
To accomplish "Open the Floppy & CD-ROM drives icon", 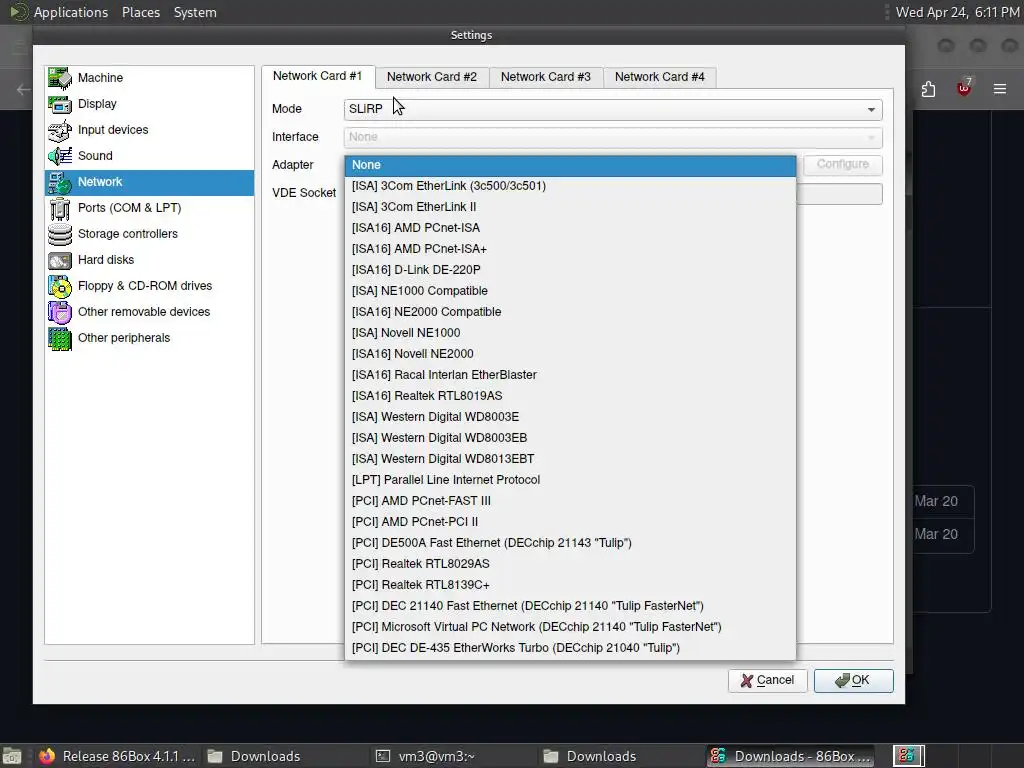I will point(60,286).
